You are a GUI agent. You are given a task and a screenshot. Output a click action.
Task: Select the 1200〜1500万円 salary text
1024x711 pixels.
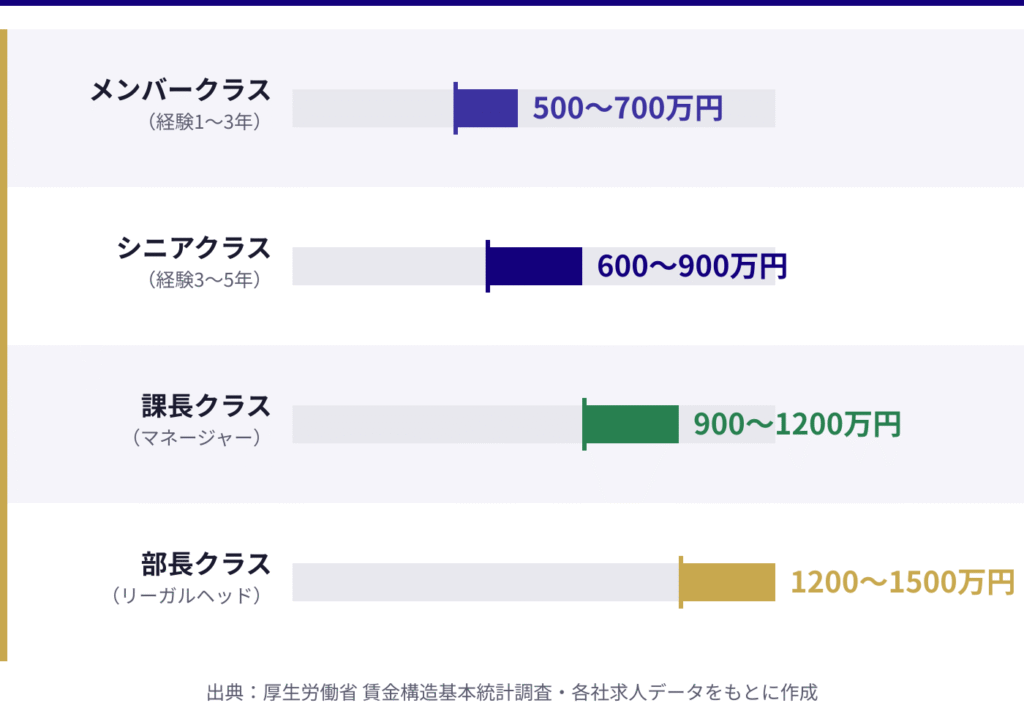pos(902,582)
